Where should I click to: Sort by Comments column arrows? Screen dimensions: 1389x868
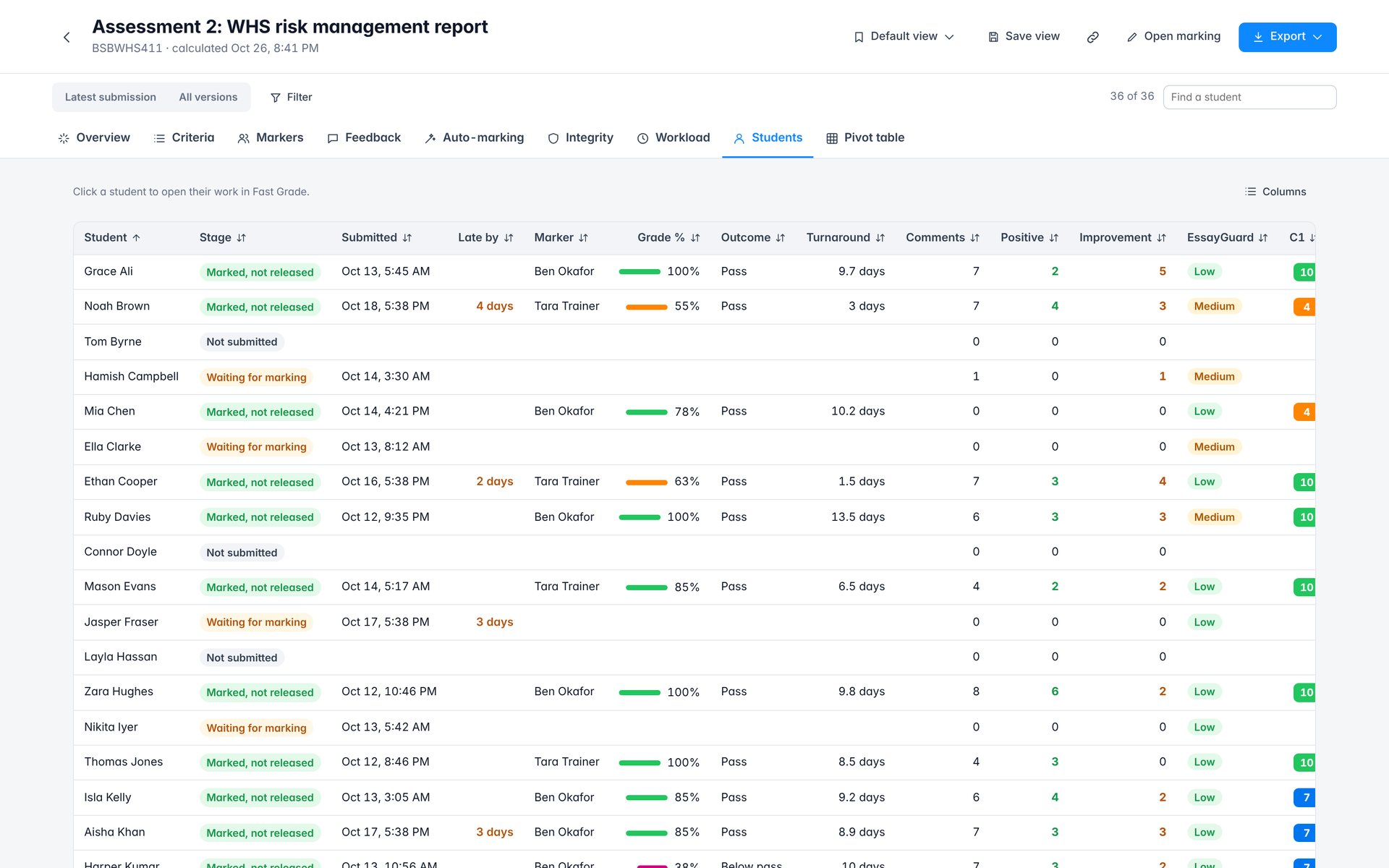tap(974, 238)
